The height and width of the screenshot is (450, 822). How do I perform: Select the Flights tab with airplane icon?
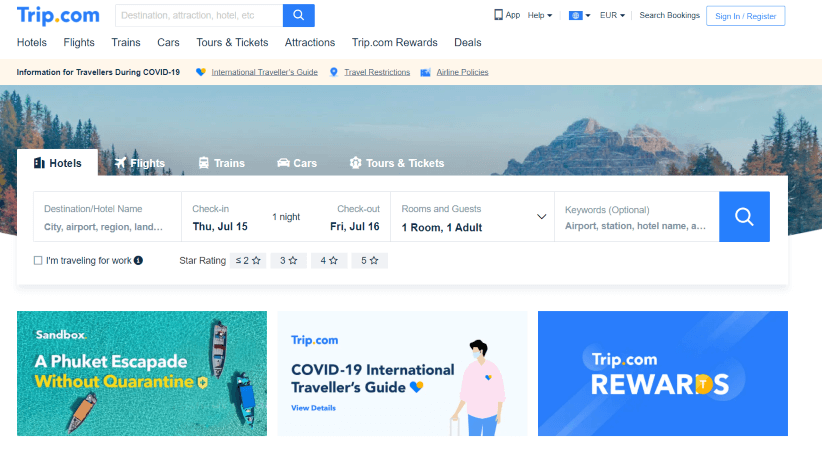click(139, 163)
